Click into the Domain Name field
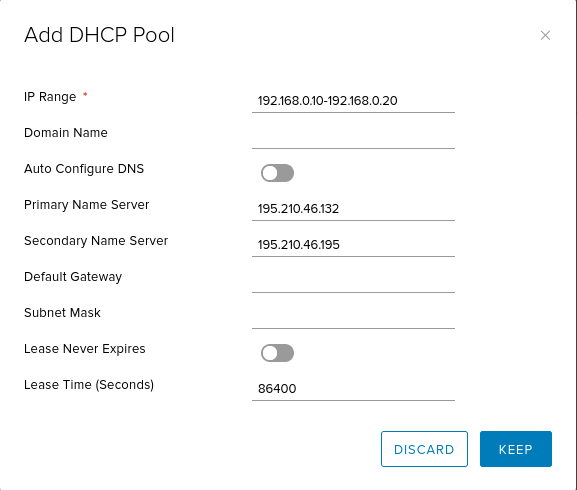 [x=353, y=137]
